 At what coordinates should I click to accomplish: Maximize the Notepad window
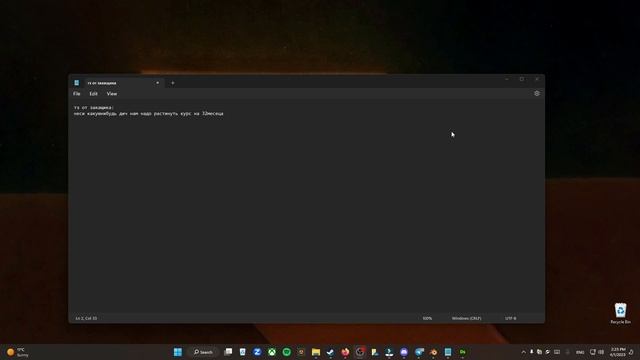coord(522,79)
